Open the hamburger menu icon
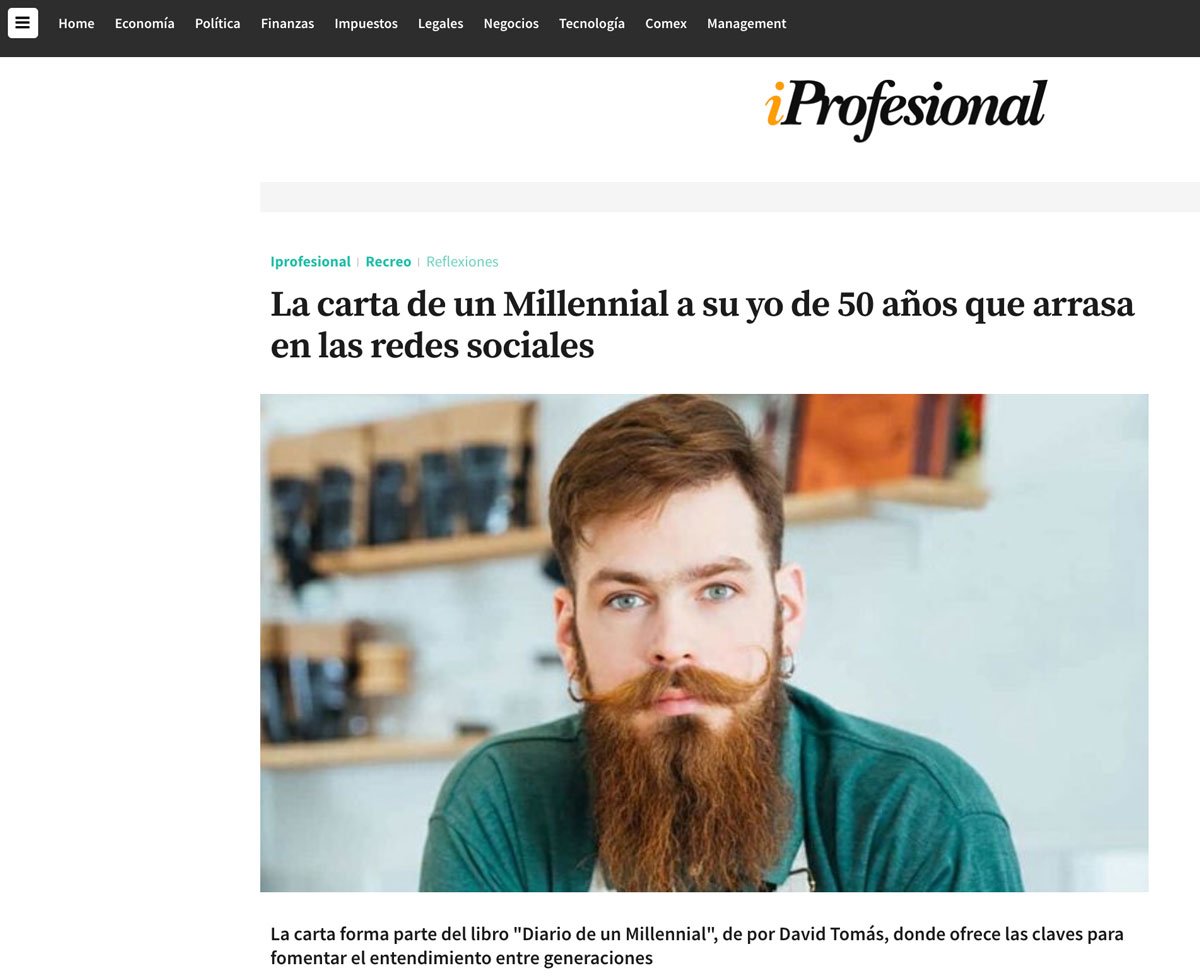This screenshot has width=1200, height=979. pos(23,23)
